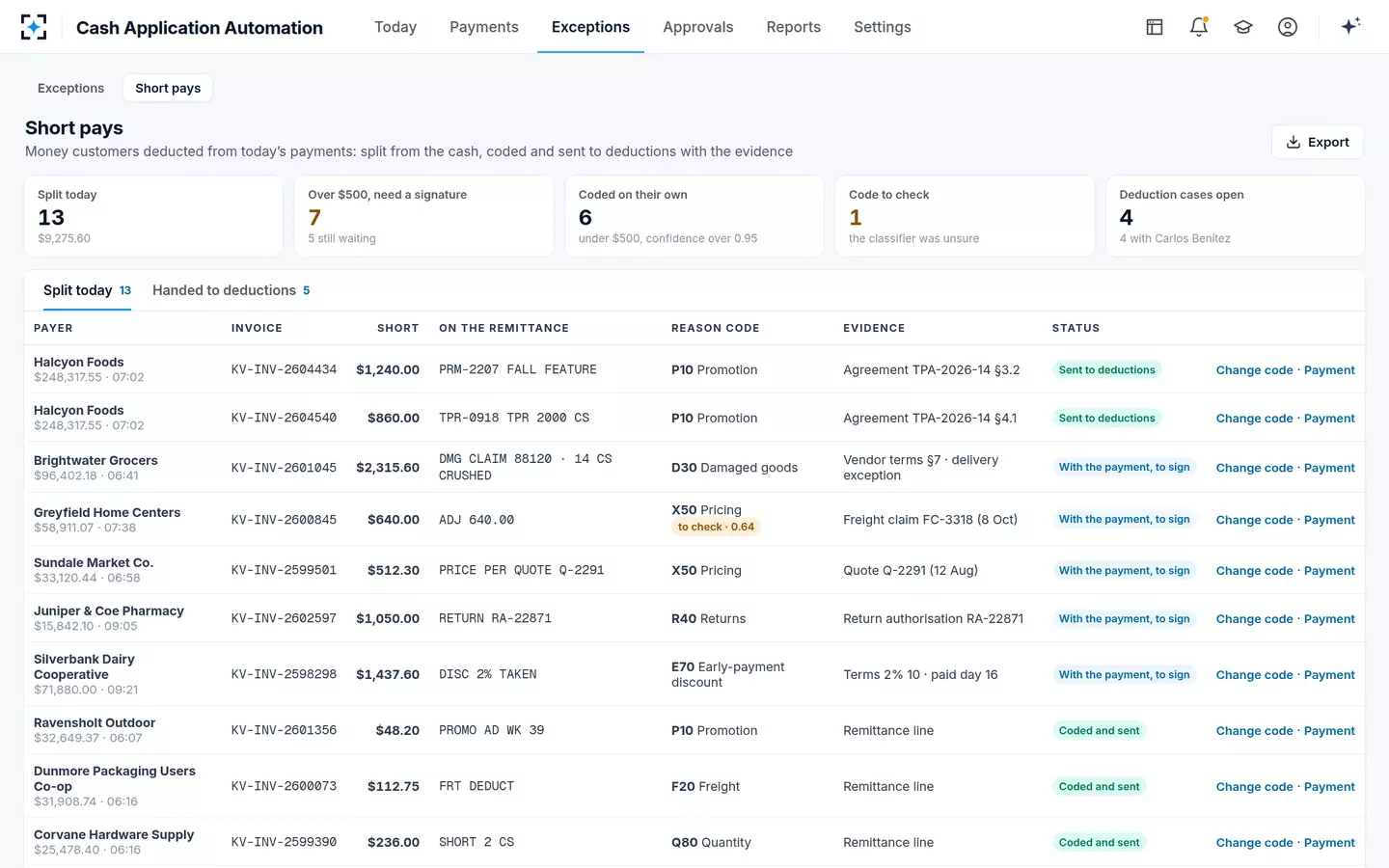Open the Approvals nav item

pos(698,27)
